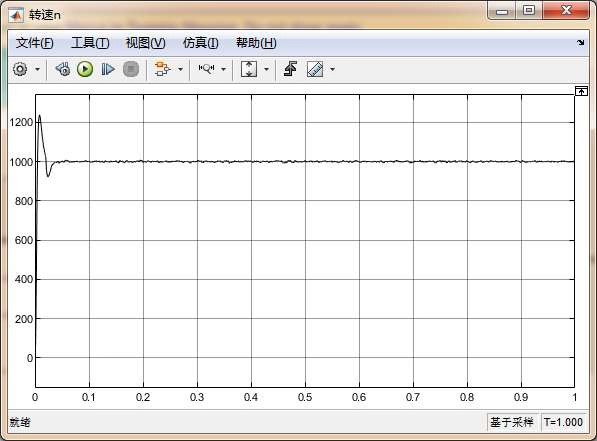Image resolution: width=597 pixels, height=441 pixels.
Task: Click the step back icon
Action: tap(63, 69)
